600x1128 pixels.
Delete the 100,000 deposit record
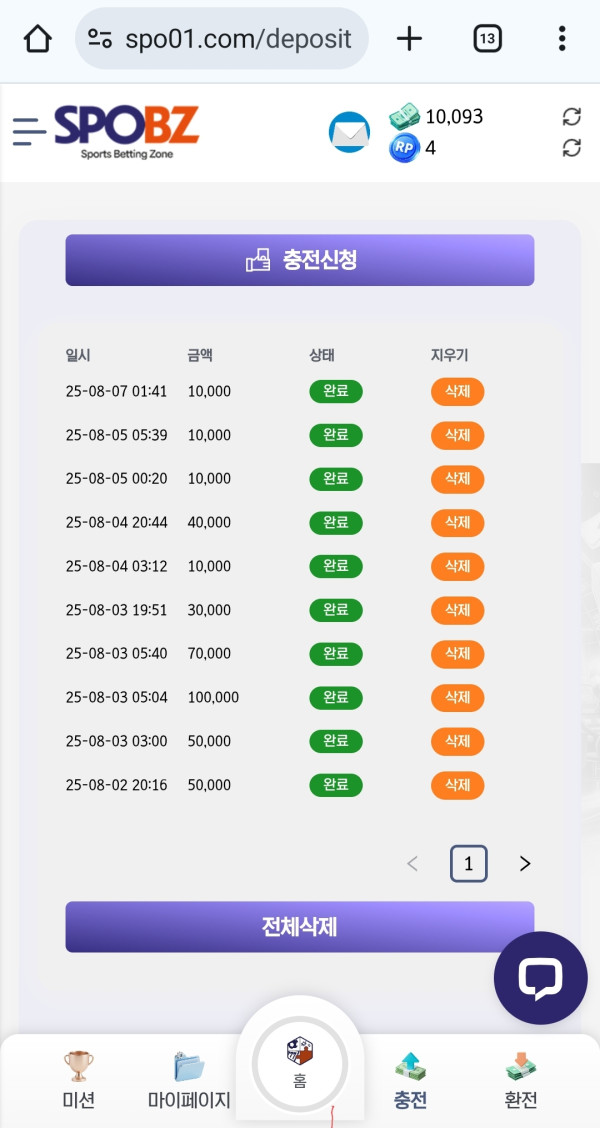[457, 697]
